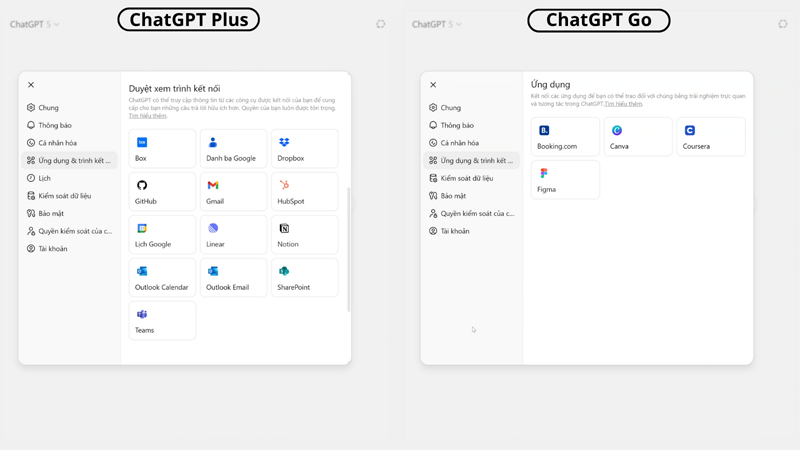Go to Tài khoản in the Go panel

455,231
